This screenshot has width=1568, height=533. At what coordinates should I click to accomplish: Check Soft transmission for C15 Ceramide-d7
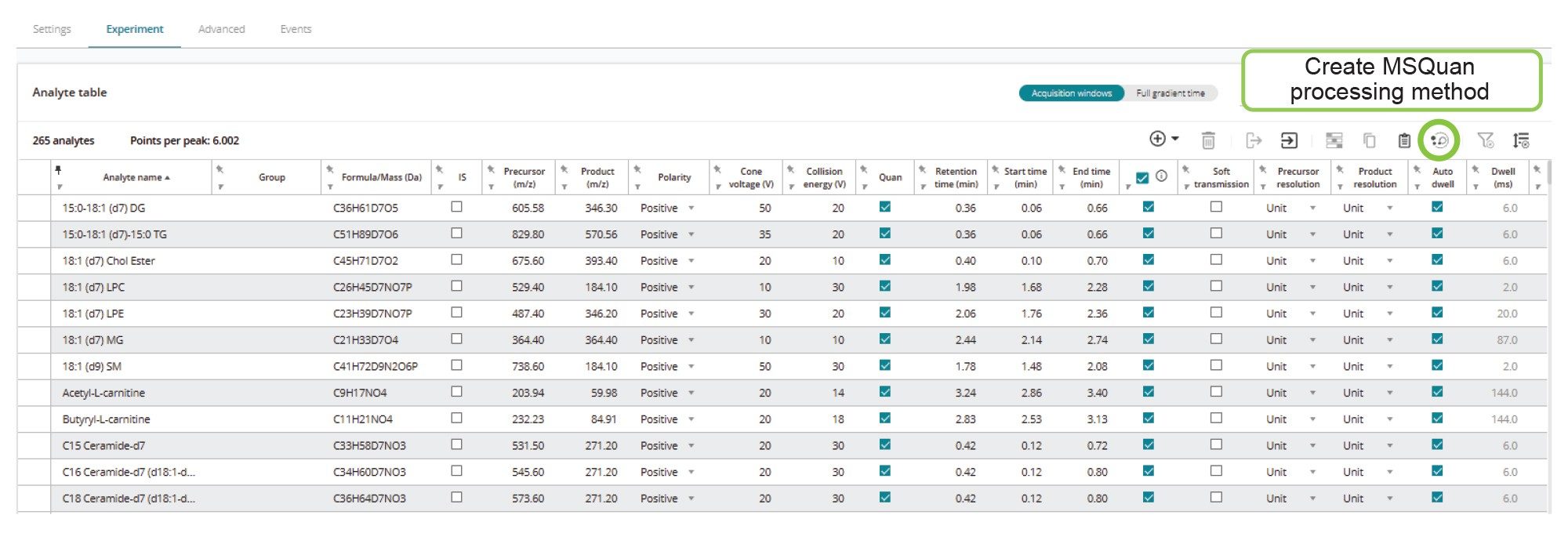[1216, 444]
